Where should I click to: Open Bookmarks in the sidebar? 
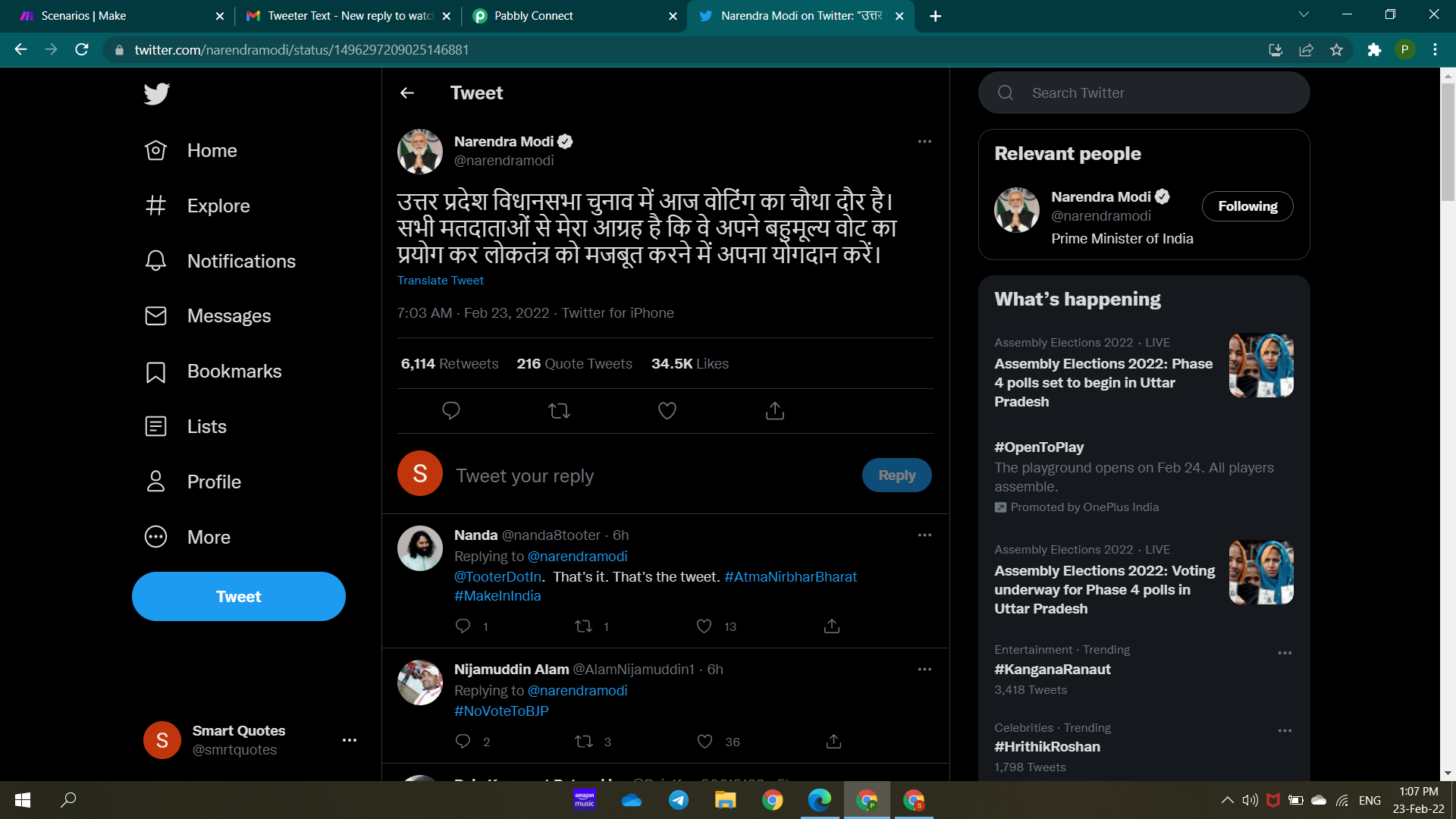[x=212, y=371]
